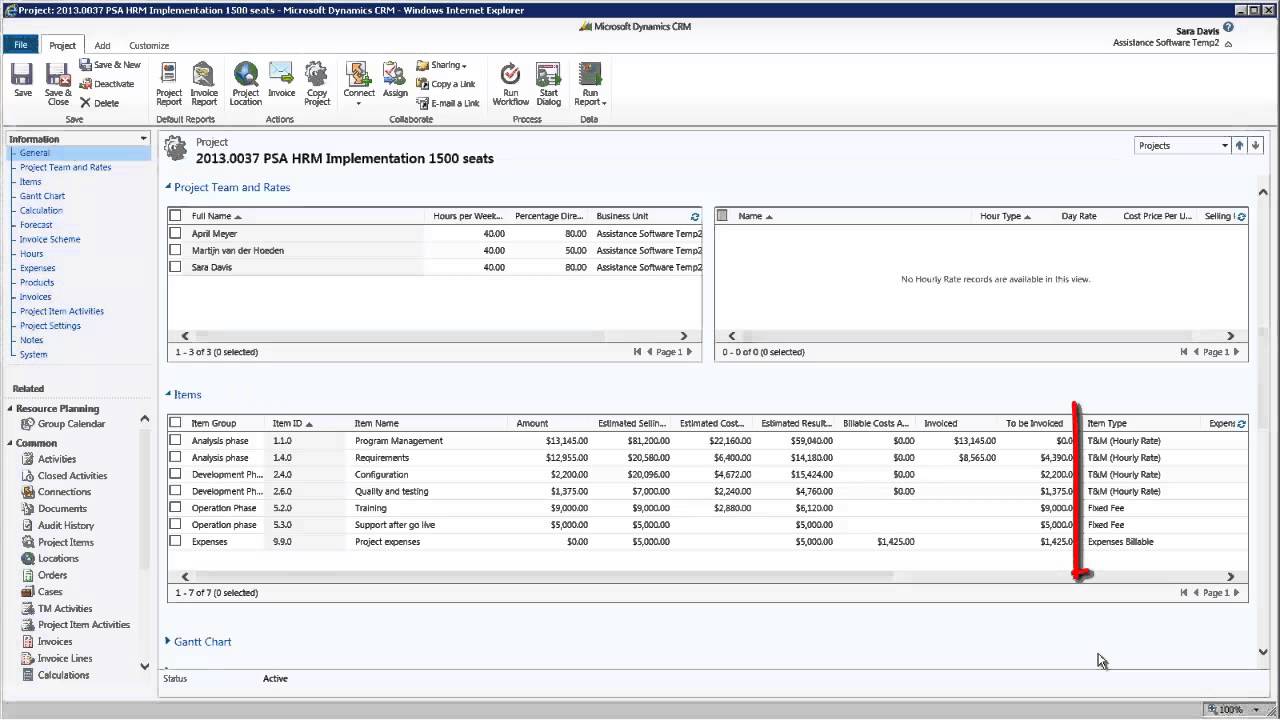1280x720 pixels.
Task: Check the Project expenses item row
Action: click(x=176, y=541)
